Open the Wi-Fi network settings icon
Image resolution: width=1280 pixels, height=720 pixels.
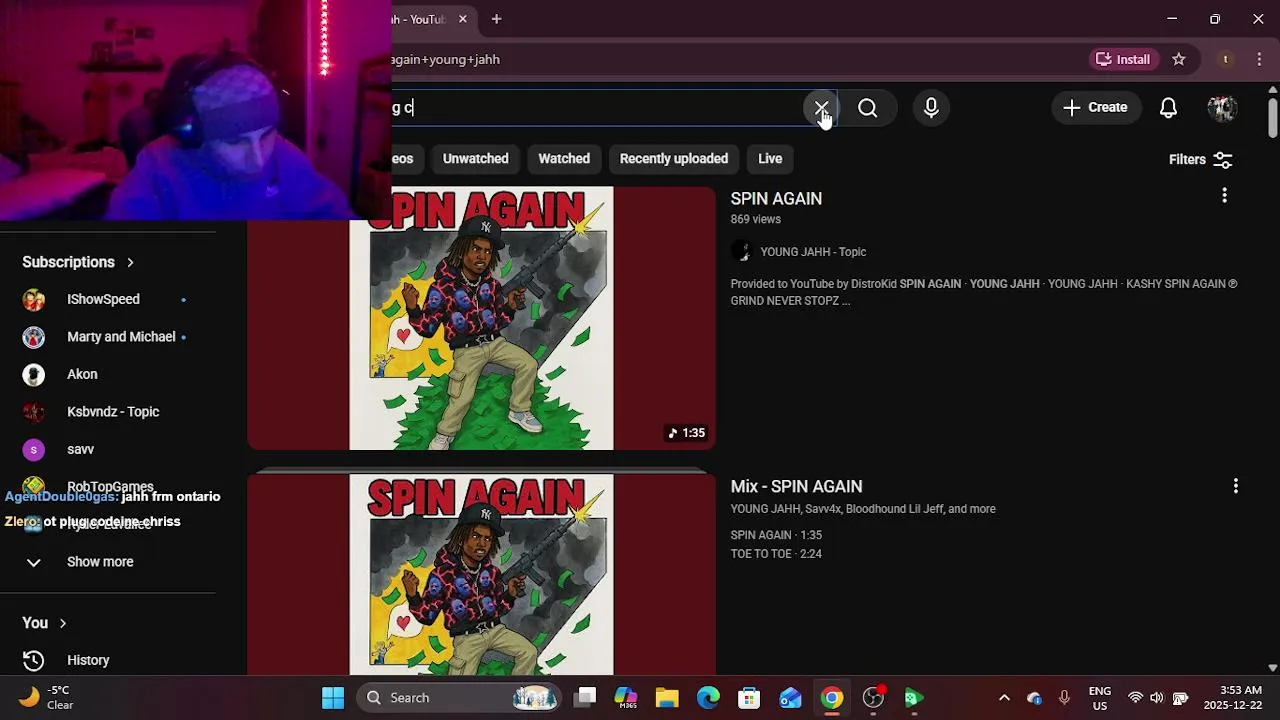pyautogui.click(x=1135, y=698)
